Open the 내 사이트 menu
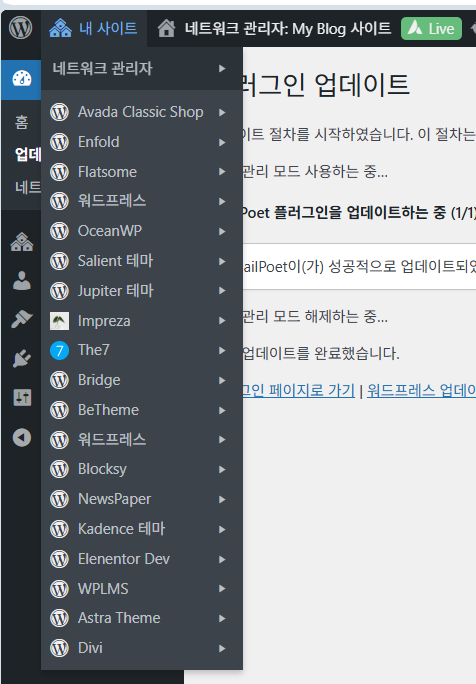Viewport: 476px width, 684px height. click(x=93, y=29)
